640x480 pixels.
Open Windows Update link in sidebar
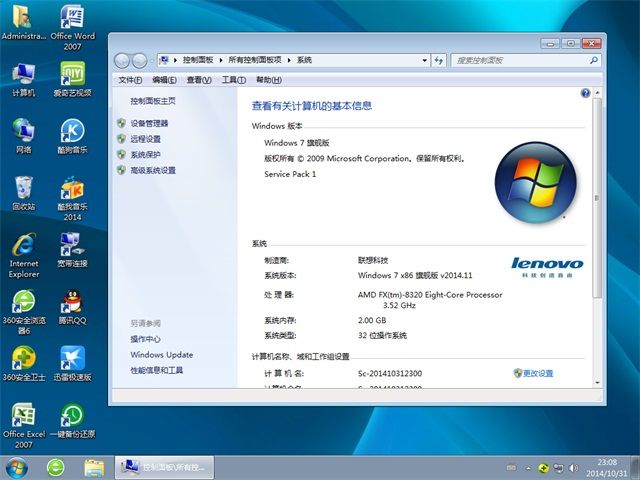[x=161, y=355]
